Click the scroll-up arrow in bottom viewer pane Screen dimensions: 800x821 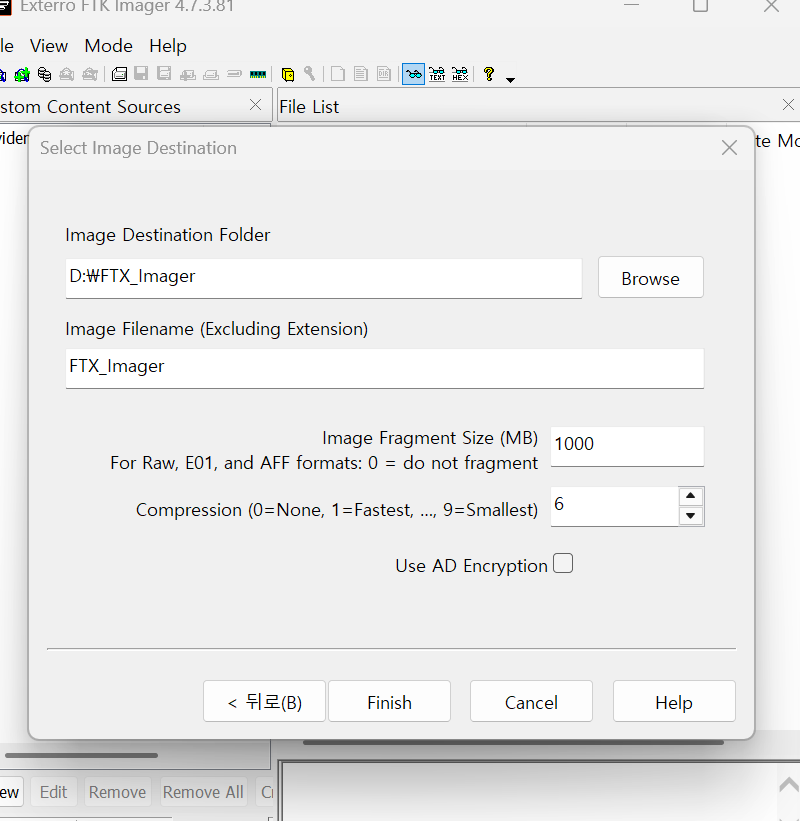(x=790, y=785)
